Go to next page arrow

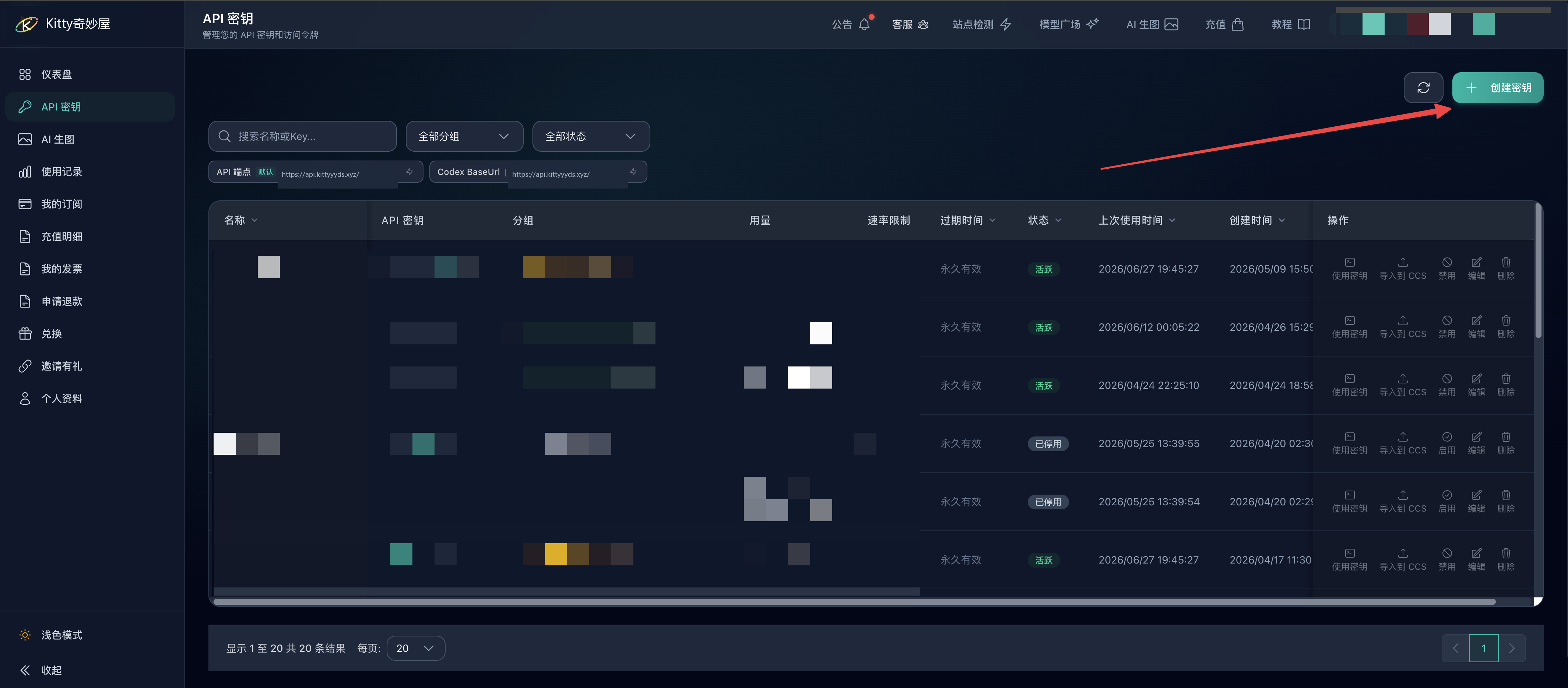click(1512, 649)
